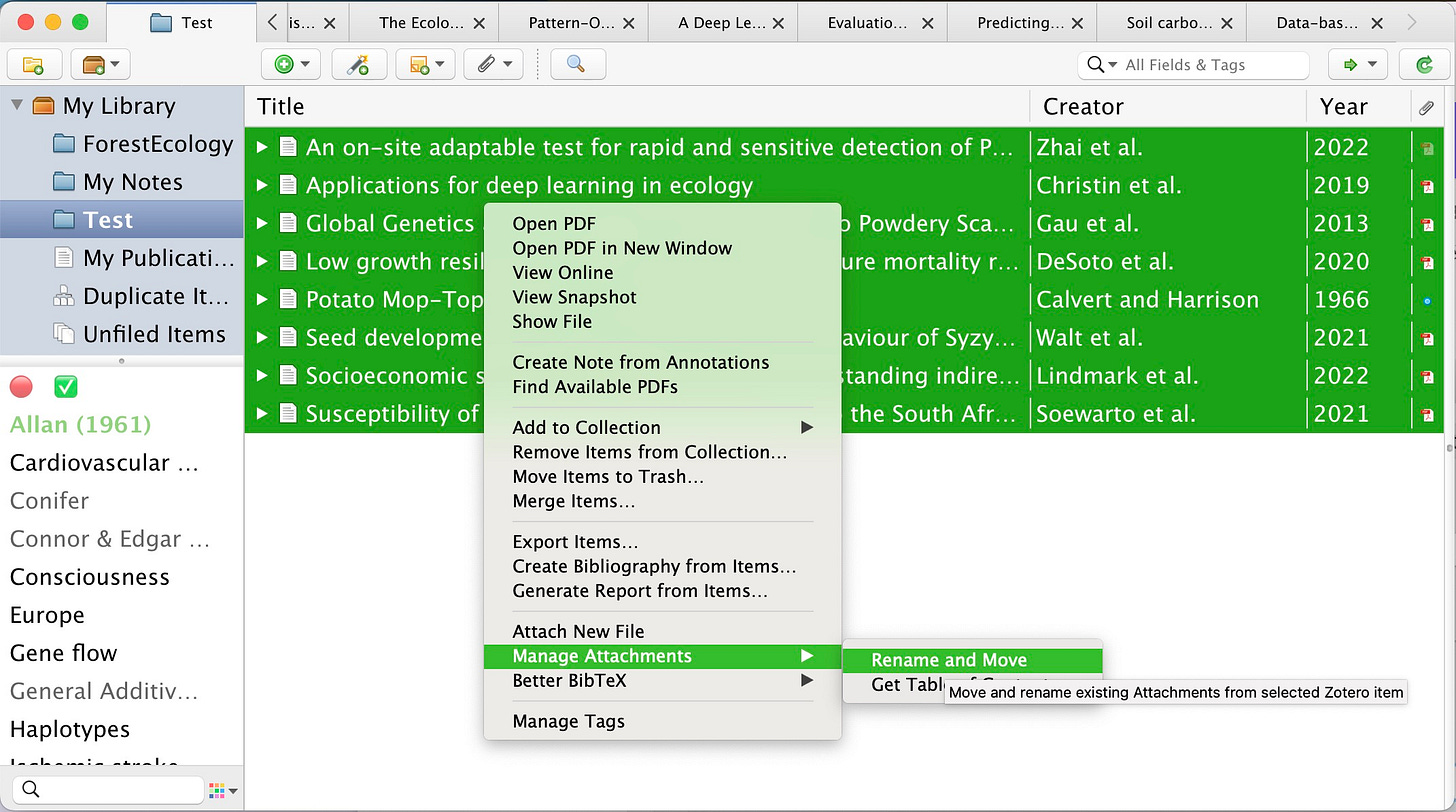Choose Open PDF in New Window
Viewport: 1456px width, 812px height.
click(622, 248)
